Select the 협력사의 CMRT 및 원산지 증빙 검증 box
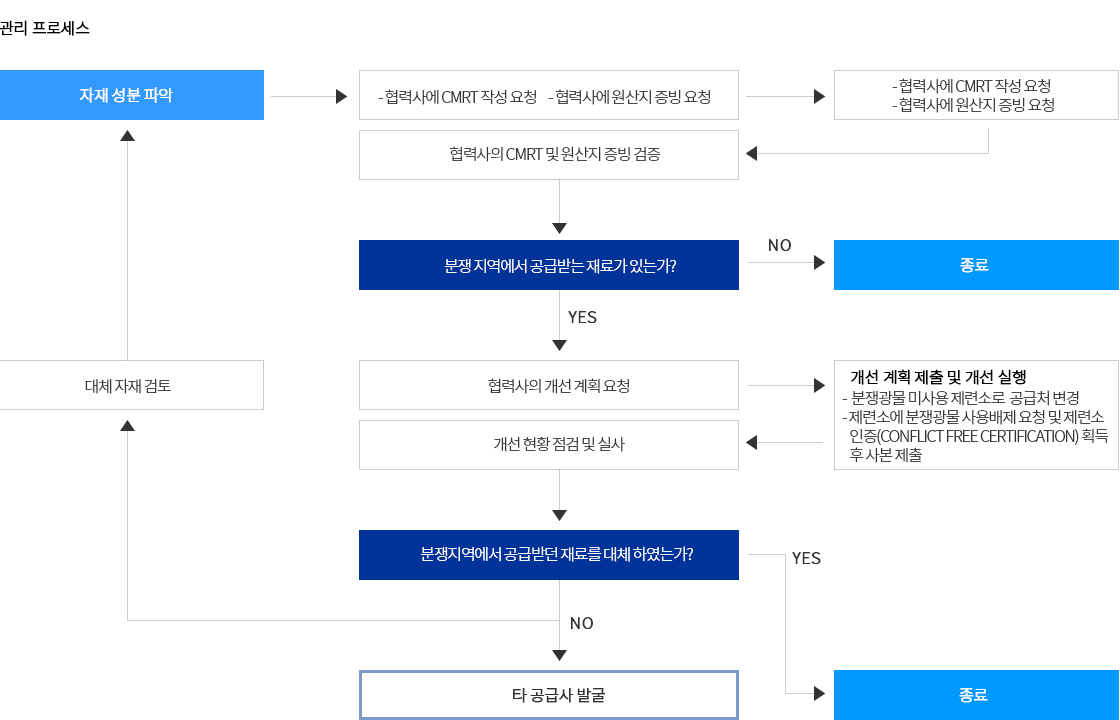The height and width of the screenshot is (720, 1120). pos(549,155)
